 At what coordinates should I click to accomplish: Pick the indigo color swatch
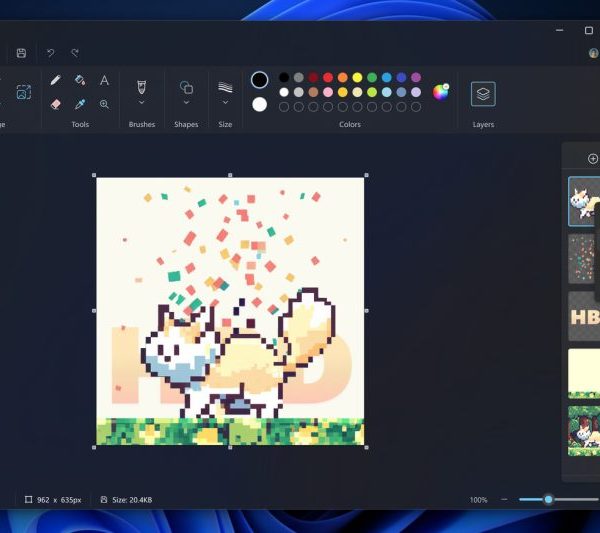pyautogui.click(x=401, y=78)
